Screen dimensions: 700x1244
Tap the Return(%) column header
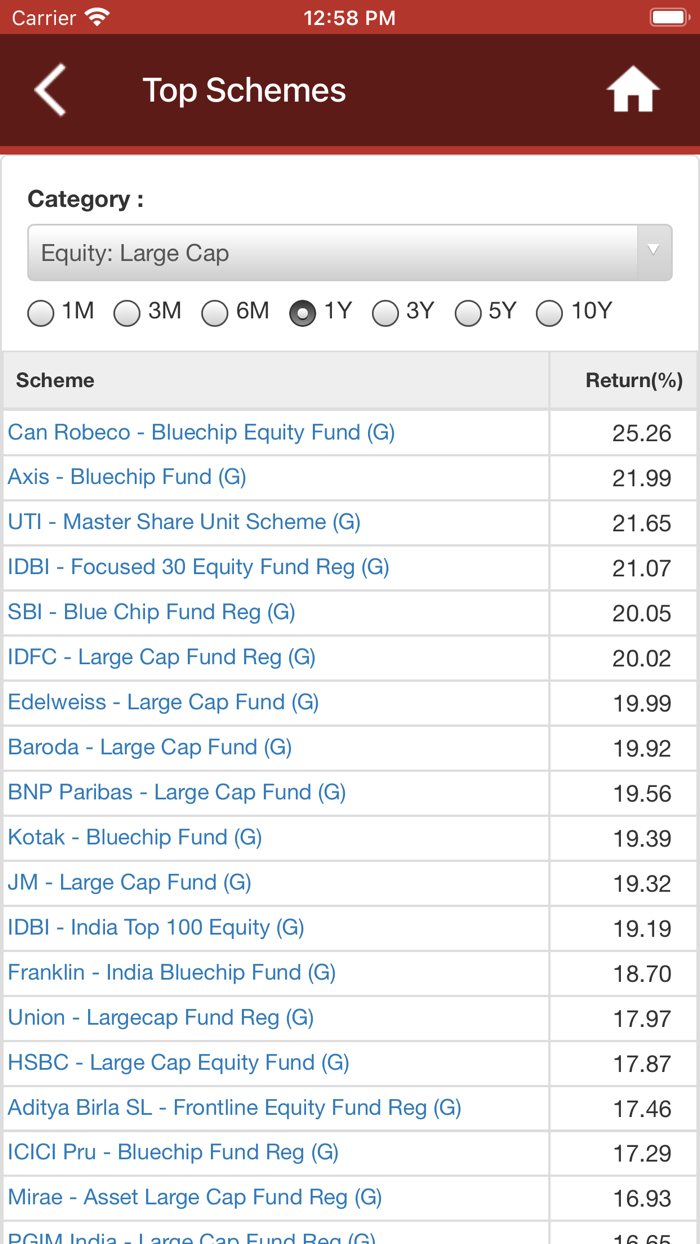click(x=633, y=380)
